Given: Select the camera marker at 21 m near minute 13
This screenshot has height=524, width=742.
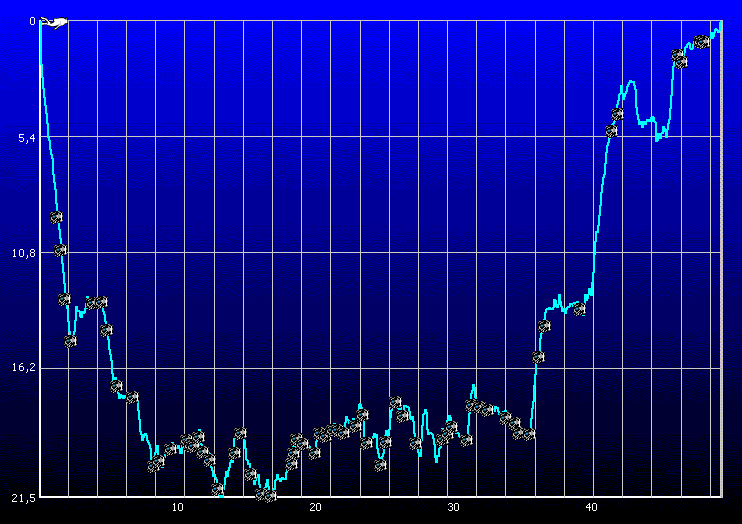Looking at the screenshot, I should coord(217,488).
